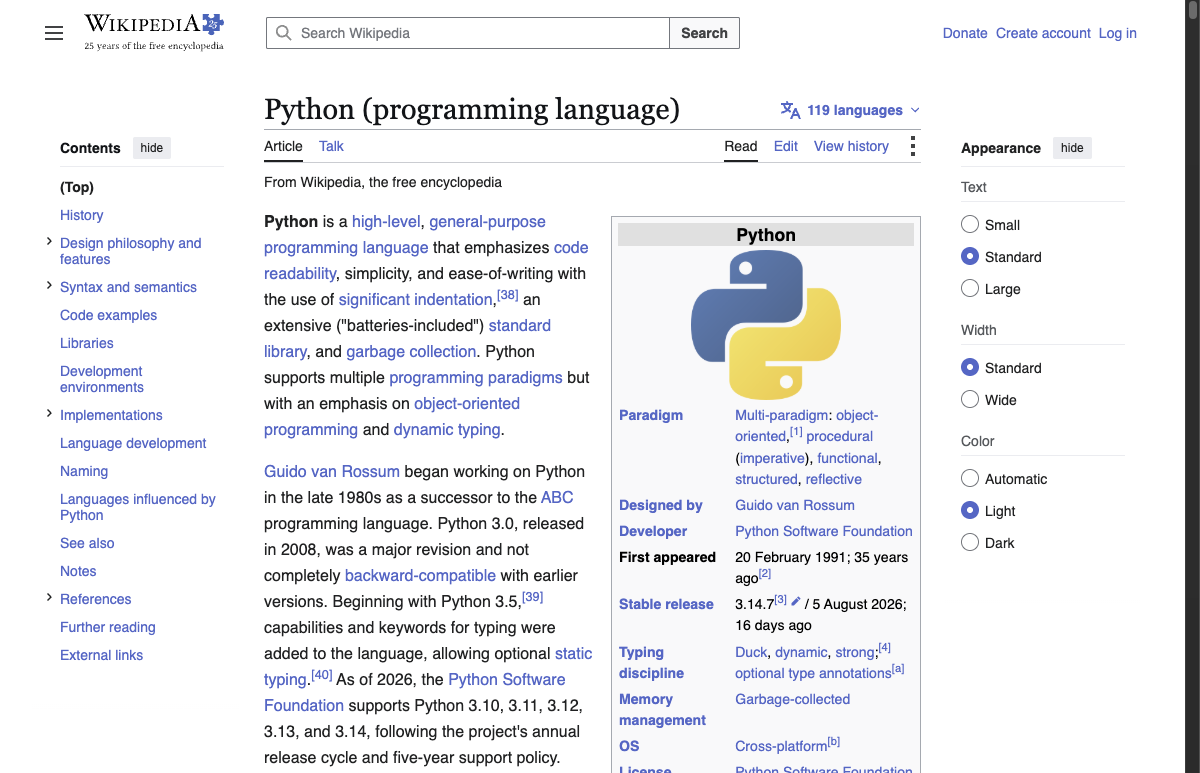Select Small text size
Screen dimensions: 1200x773
click(x=970, y=225)
